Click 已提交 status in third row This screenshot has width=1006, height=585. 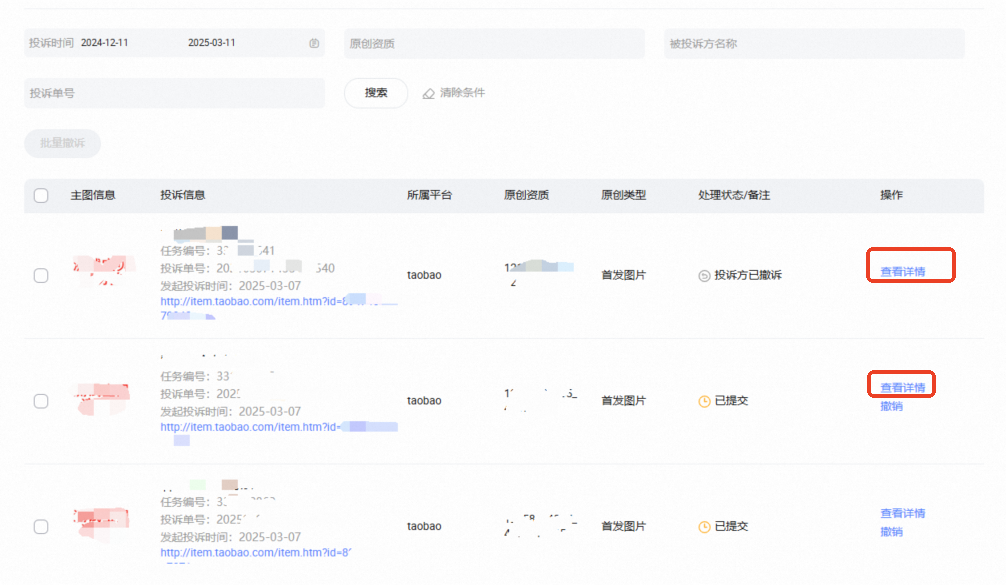click(731, 527)
